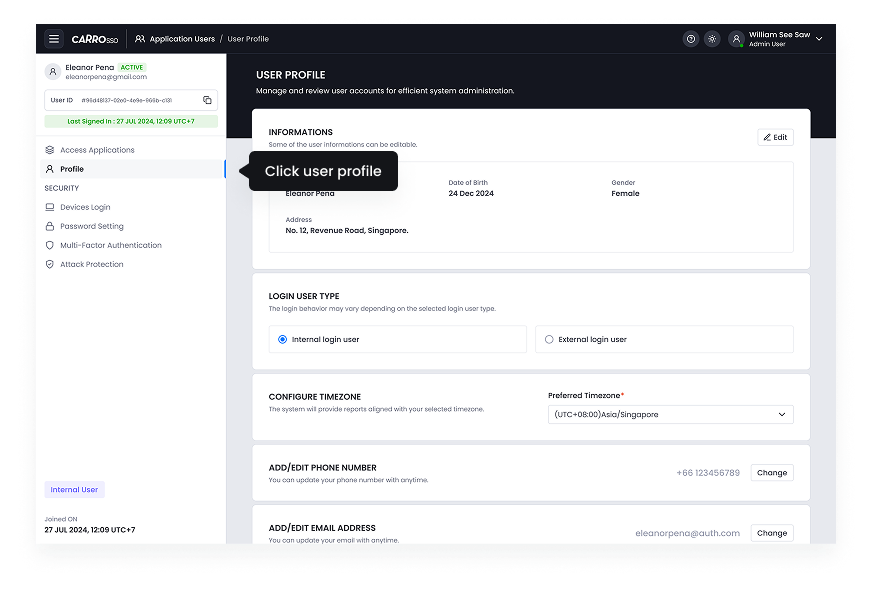Toggle the theme with the sun icon
This screenshot has width=872, height=592.
coord(712,38)
